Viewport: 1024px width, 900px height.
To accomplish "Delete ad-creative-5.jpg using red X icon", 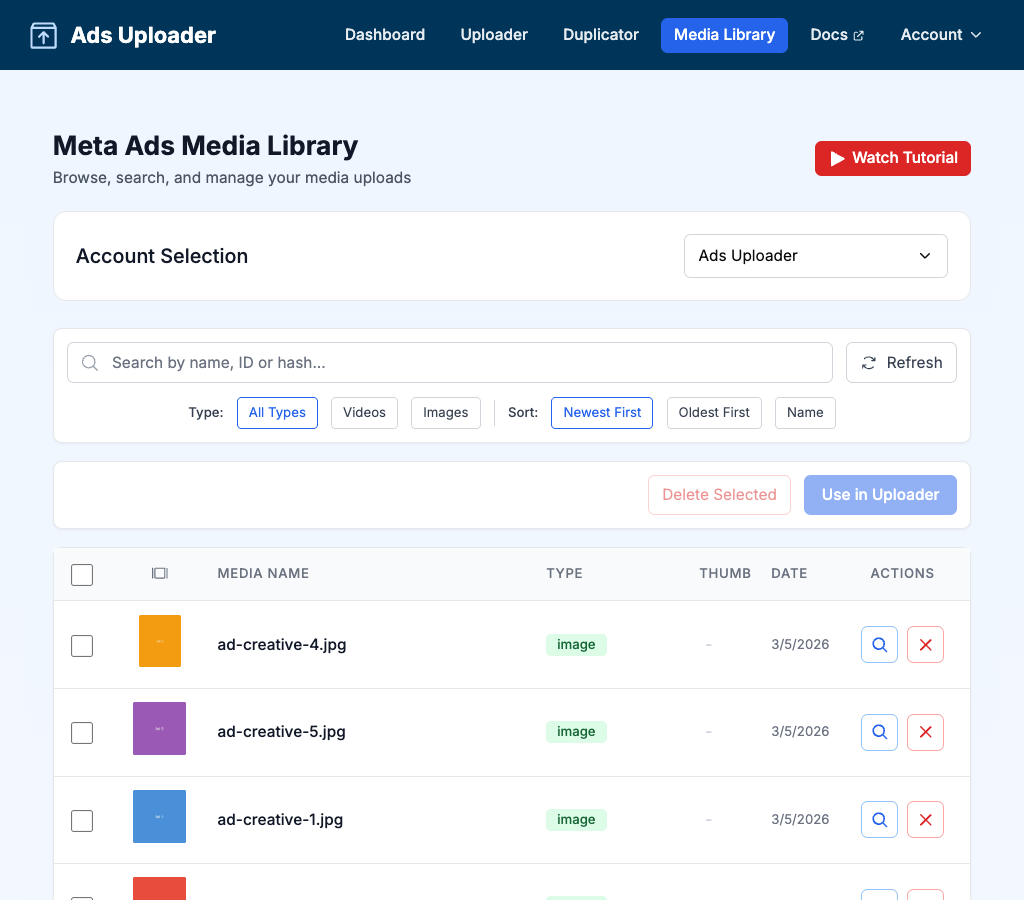I will pyautogui.click(x=925, y=732).
